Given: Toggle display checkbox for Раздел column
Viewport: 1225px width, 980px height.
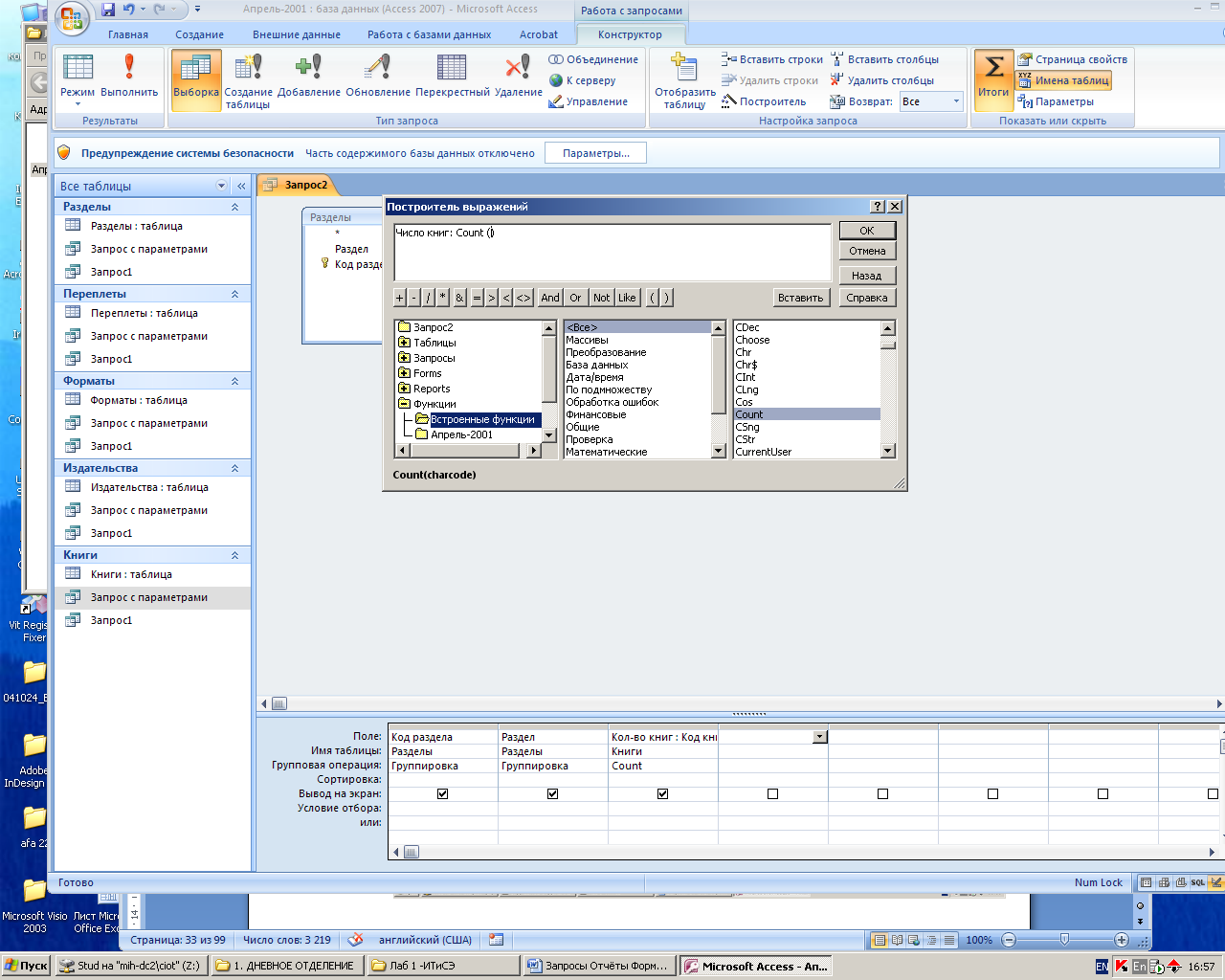Looking at the screenshot, I should point(552,794).
